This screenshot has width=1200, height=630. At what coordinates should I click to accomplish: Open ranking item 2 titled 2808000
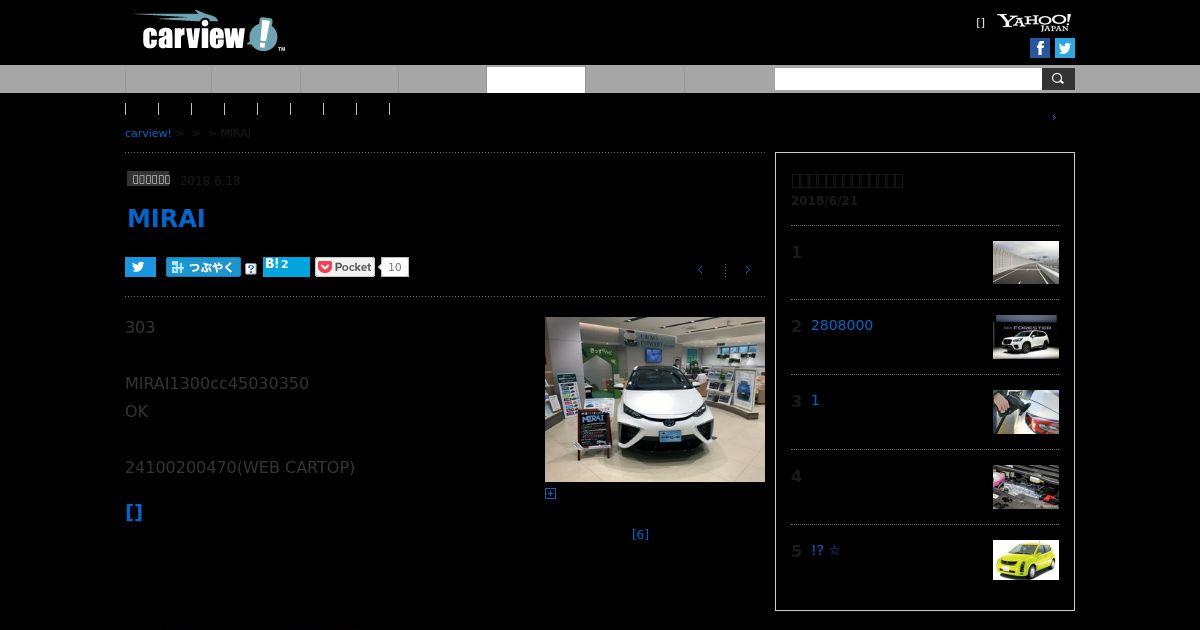842,325
